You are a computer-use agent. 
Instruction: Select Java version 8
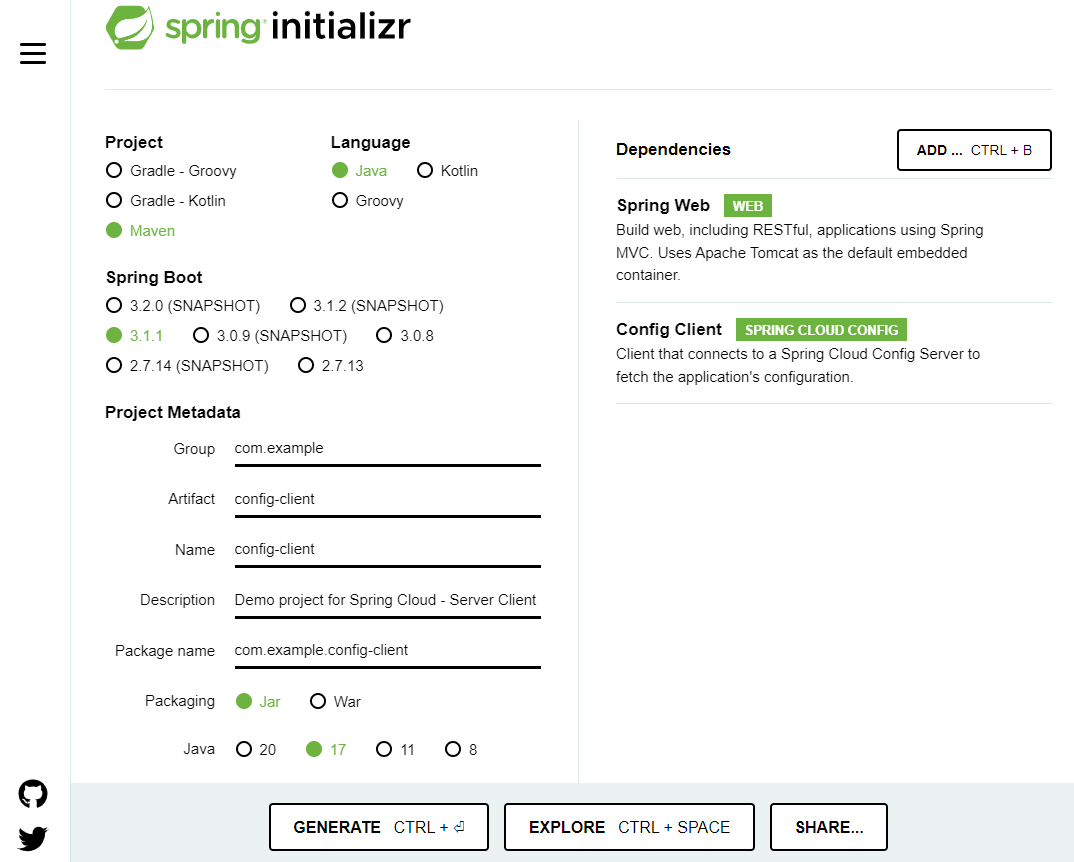[x=461, y=750]
